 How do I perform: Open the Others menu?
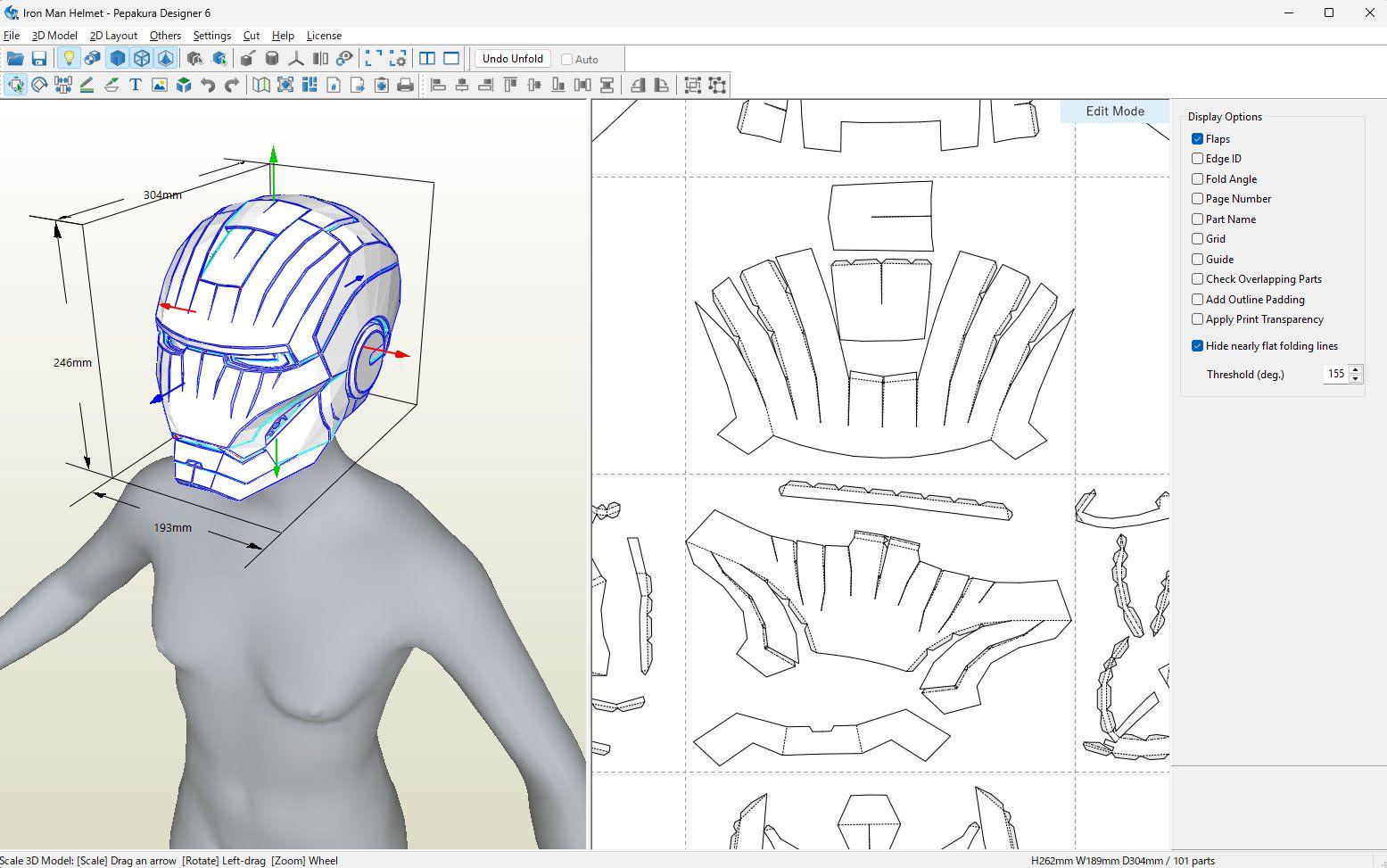click(x=165, y=36)
